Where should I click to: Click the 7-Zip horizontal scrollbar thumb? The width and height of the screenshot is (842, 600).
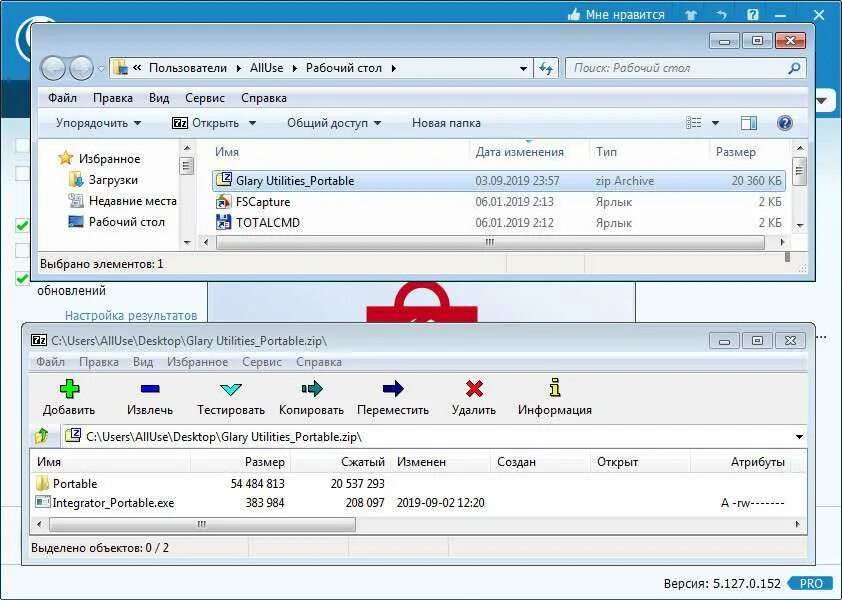click(x=202, y=524)
